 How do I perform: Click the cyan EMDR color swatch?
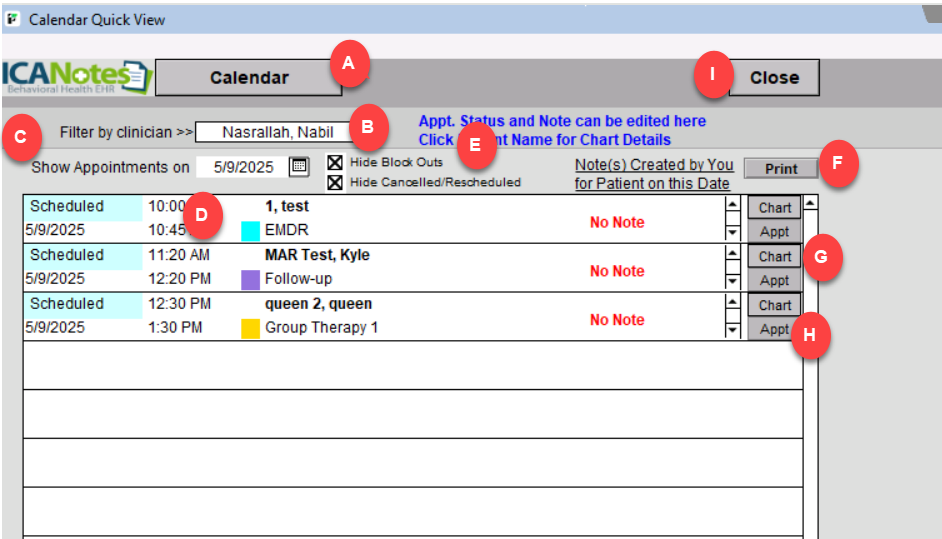point(251,231)
